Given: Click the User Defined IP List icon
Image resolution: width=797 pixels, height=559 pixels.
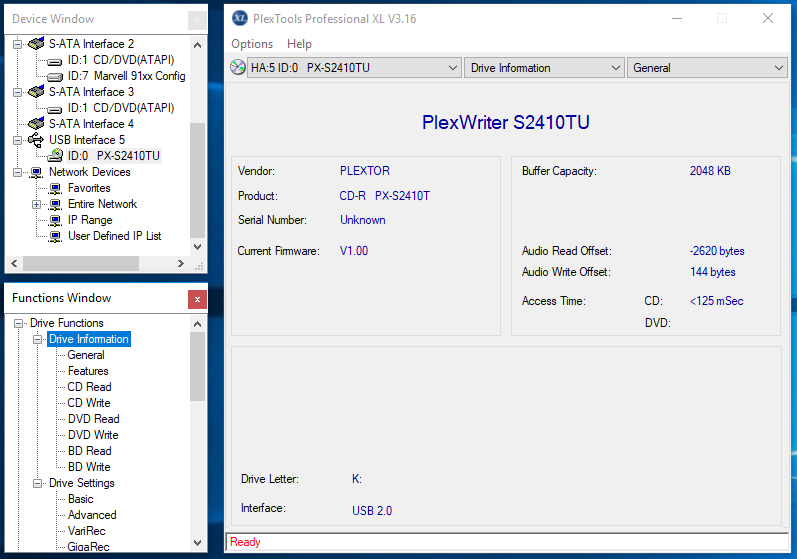Looking at the screenshot, I should (x=55, y=236).
